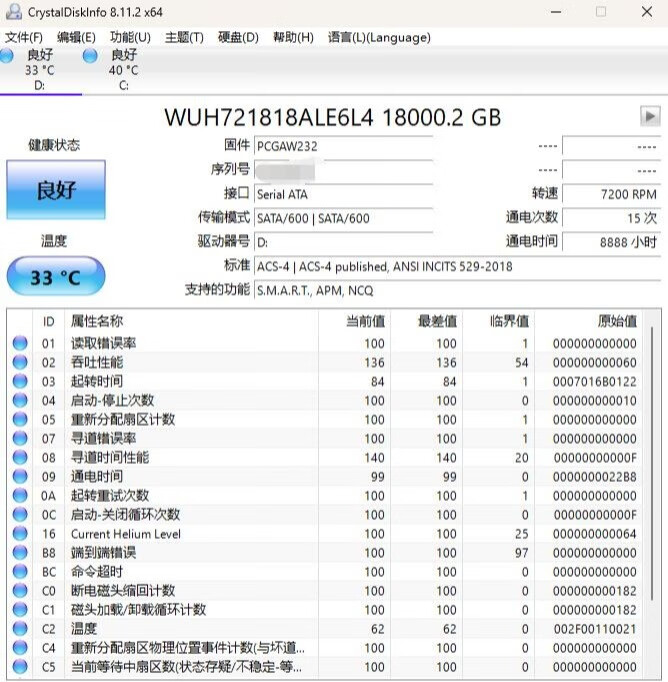Viewport: 668px width, 682px height.
Task: Click the Serial ATA interface field
Action: (344, 194)
